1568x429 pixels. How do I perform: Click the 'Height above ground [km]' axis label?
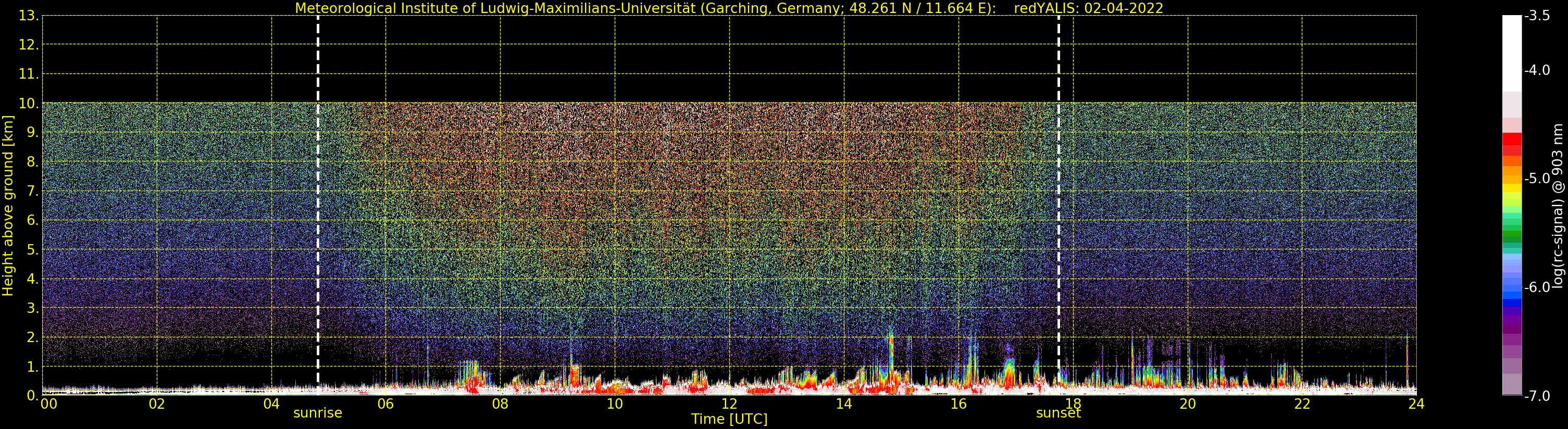(x=8, y=206)
